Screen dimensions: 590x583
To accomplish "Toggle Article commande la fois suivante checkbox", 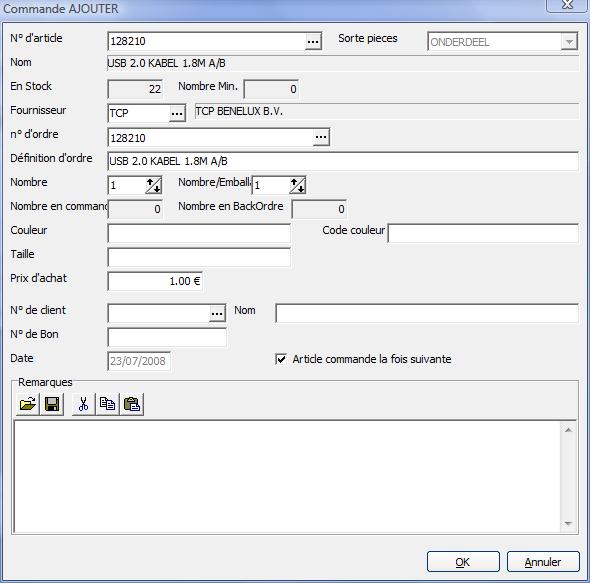I will click(281, 359).
